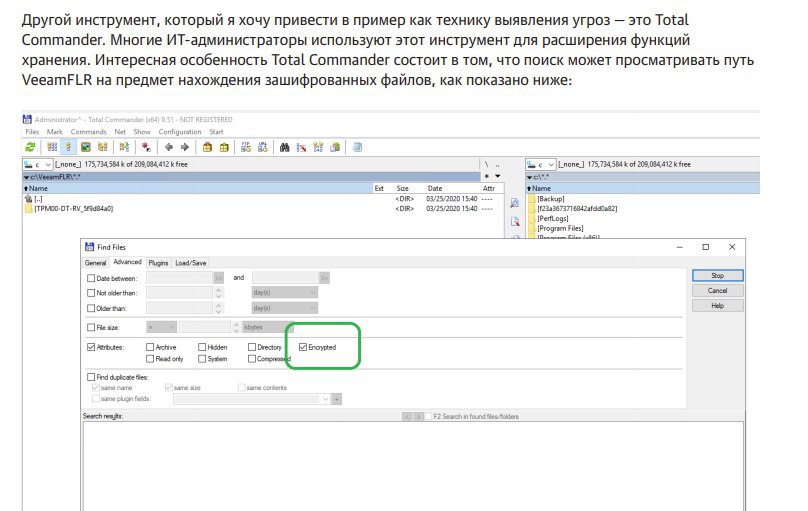The width and height of the screenshot is (808, 511).
Task: Tick the Hidden attribute checkbox
Action: tap(202, 347)
